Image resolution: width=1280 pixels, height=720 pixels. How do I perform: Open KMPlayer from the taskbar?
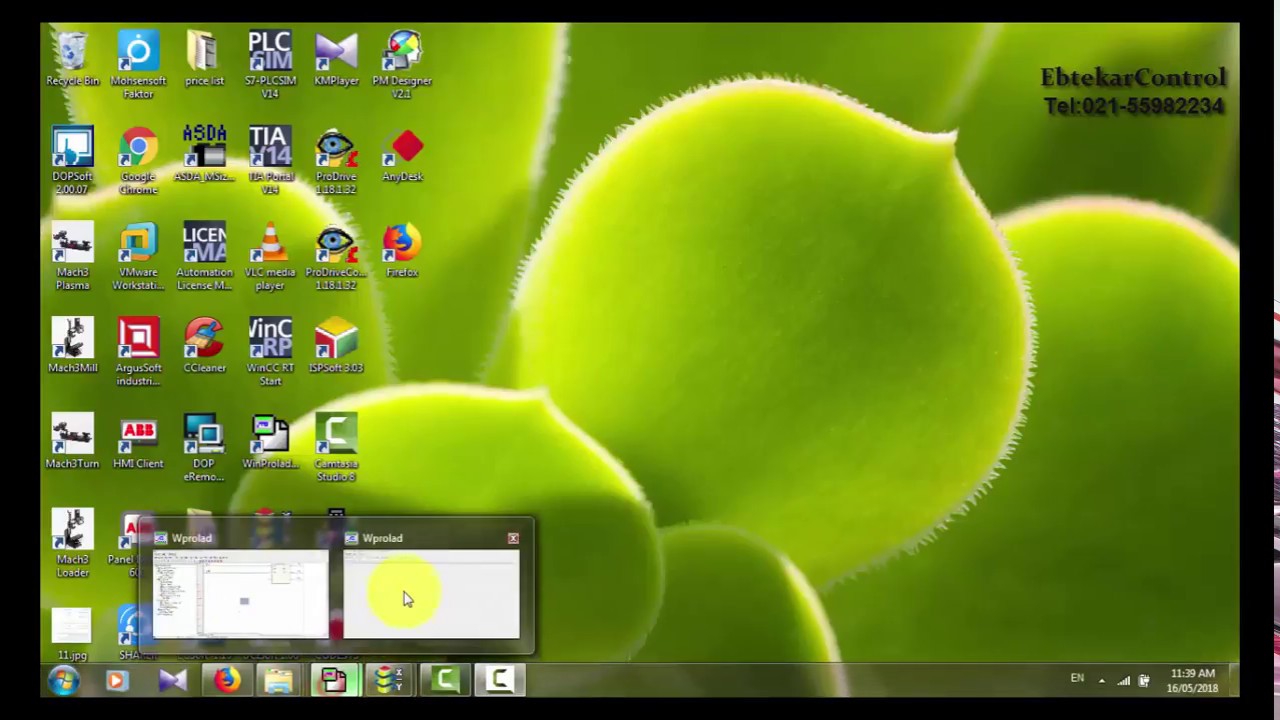tap(172, 681)
